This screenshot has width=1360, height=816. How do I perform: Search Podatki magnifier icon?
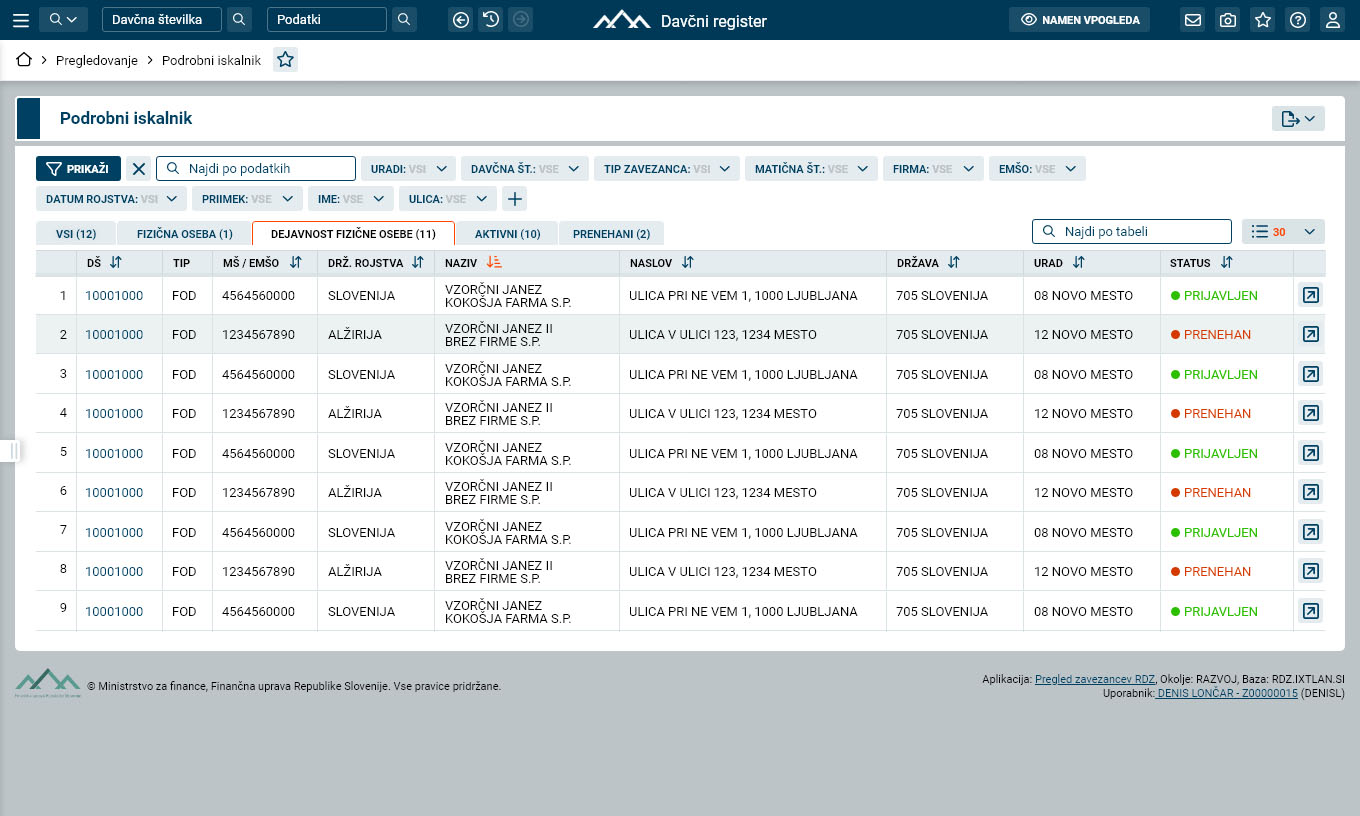point(403,20)
